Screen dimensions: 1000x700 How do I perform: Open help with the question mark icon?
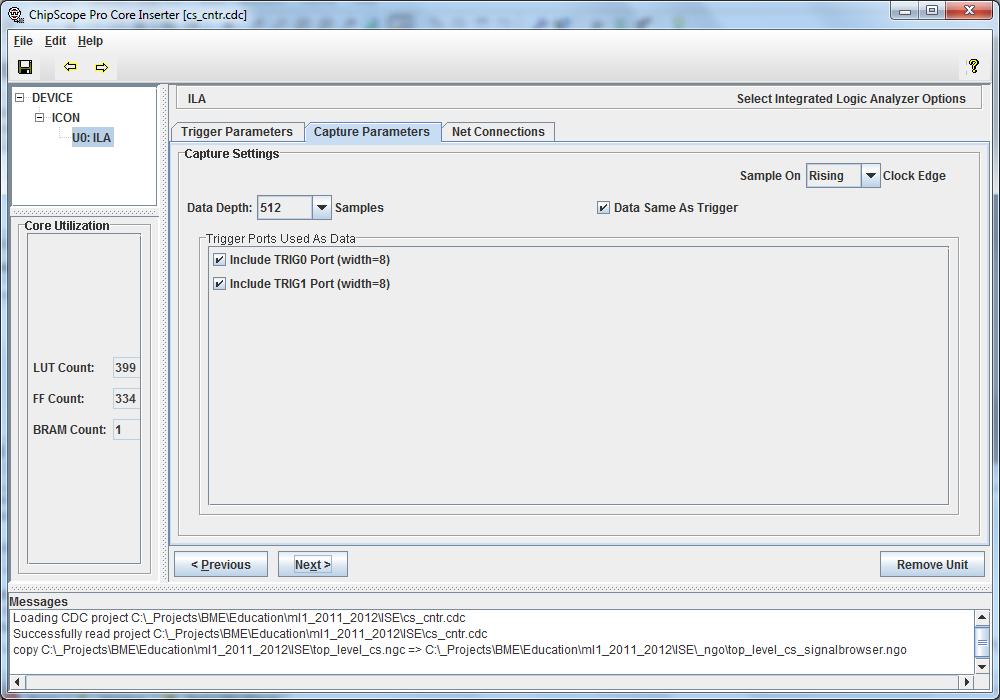tap(973, 66)
